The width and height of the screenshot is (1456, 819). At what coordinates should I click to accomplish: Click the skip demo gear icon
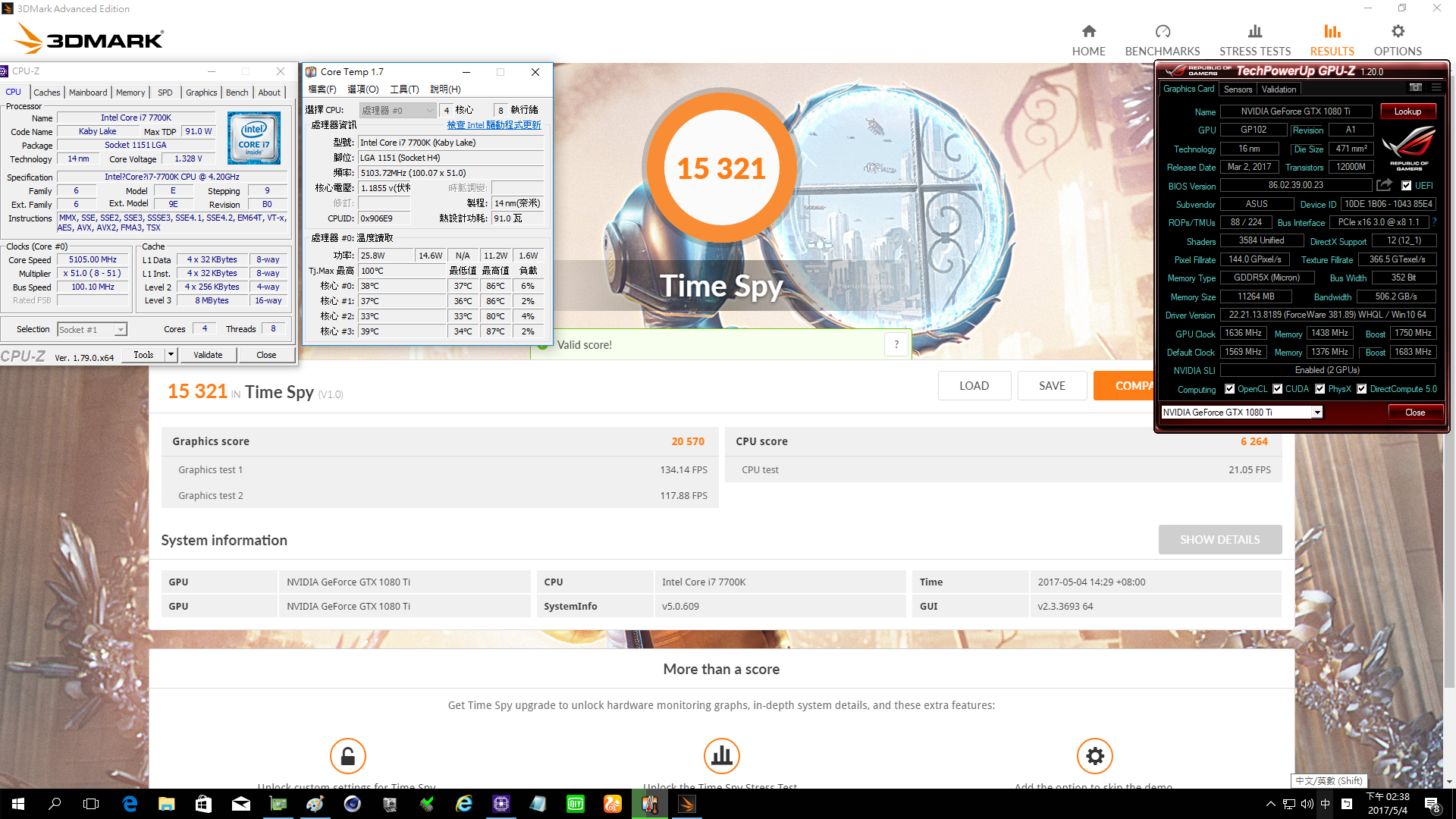(x=1094, y=756)
